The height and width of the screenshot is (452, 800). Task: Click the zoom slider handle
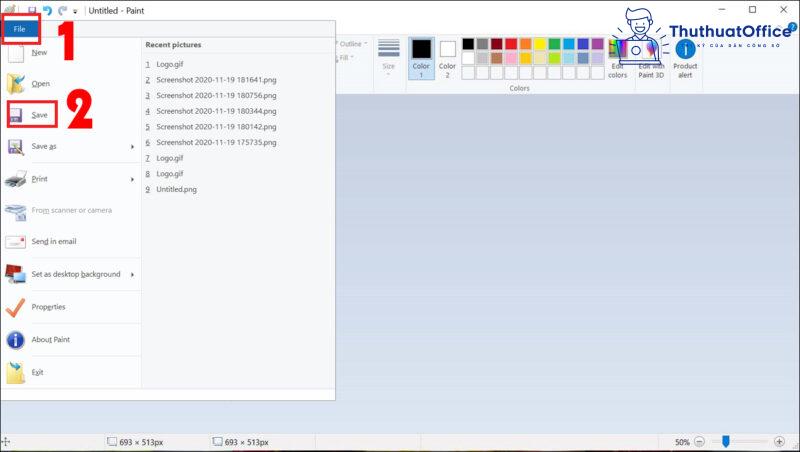[726, 441]
